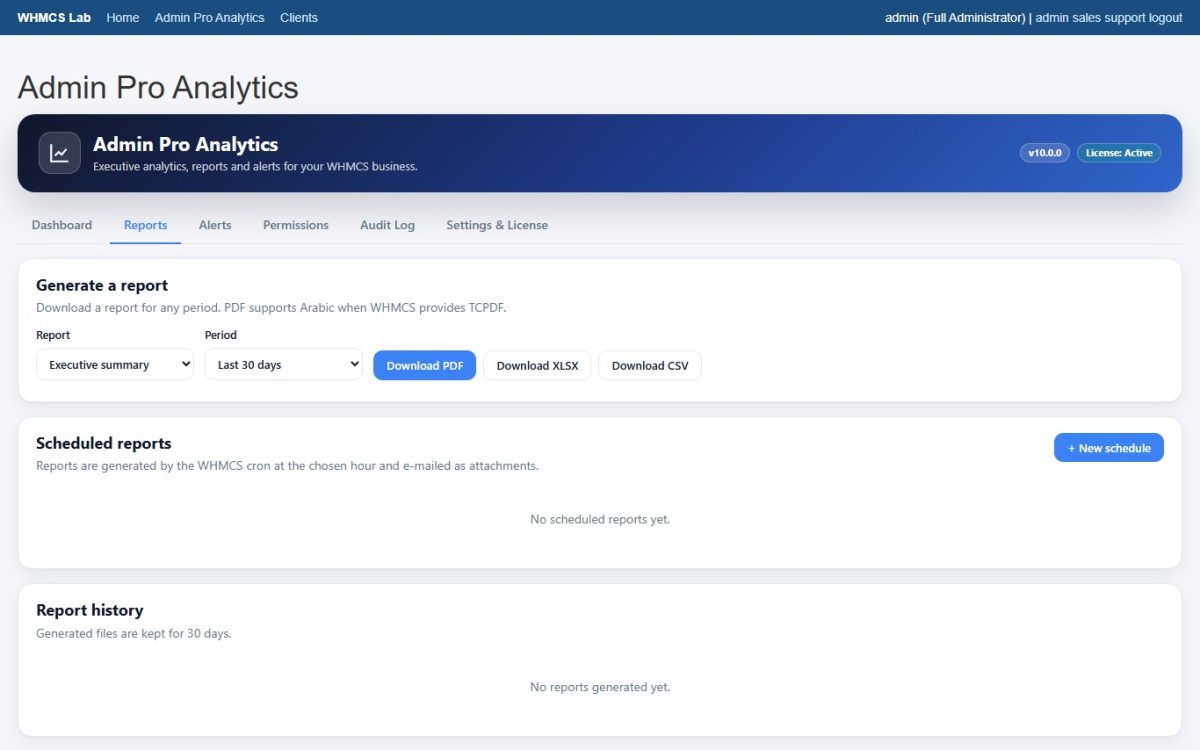
Task: Click the Download CSV button
Action: pos(650,365)
